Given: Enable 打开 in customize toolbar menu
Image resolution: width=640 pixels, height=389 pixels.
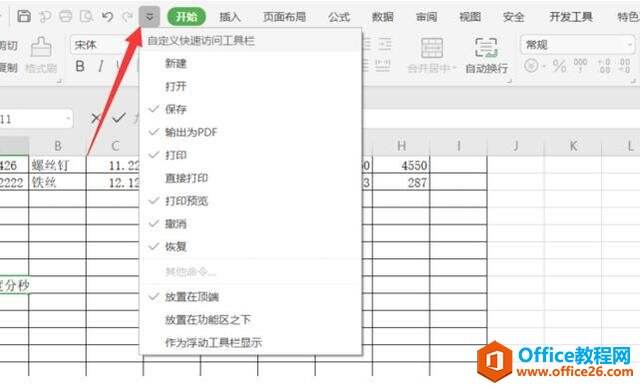Looking at the screenshot, I should pyautogui.click(x=251, y=86).
